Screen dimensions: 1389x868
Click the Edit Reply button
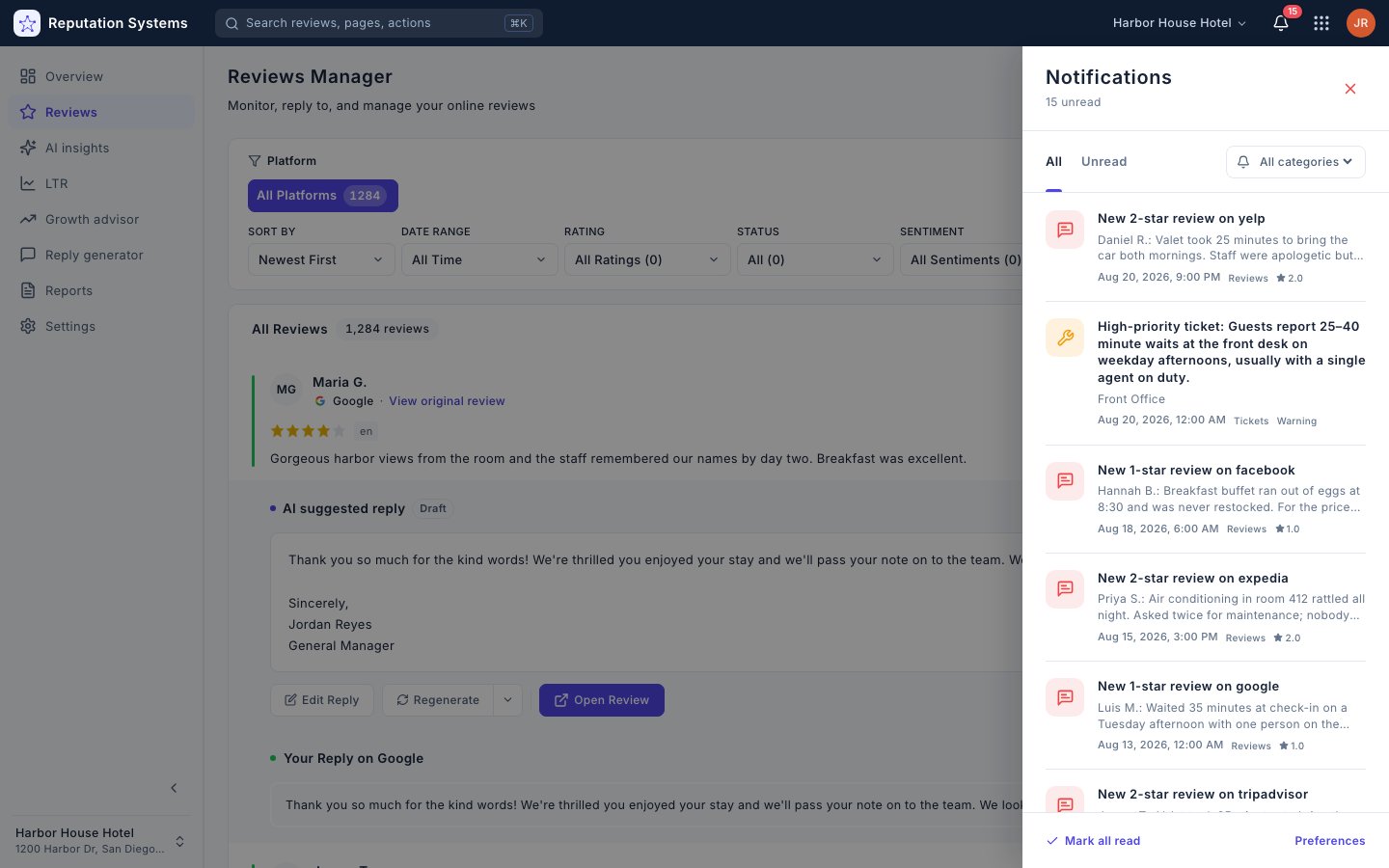pyautogui.click(x=323, y=700)
